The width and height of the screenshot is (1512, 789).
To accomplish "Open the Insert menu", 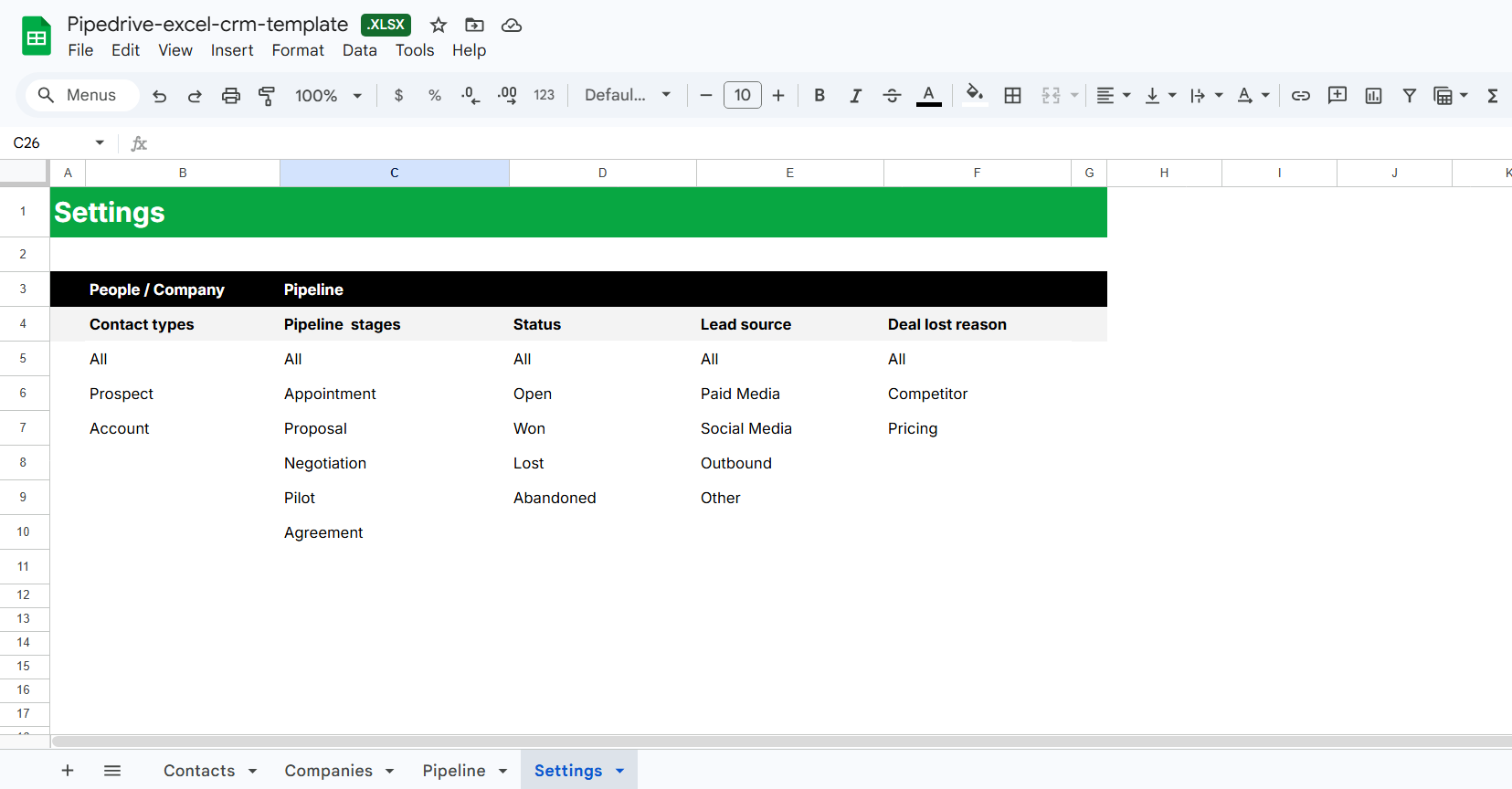I will [232, 50].
